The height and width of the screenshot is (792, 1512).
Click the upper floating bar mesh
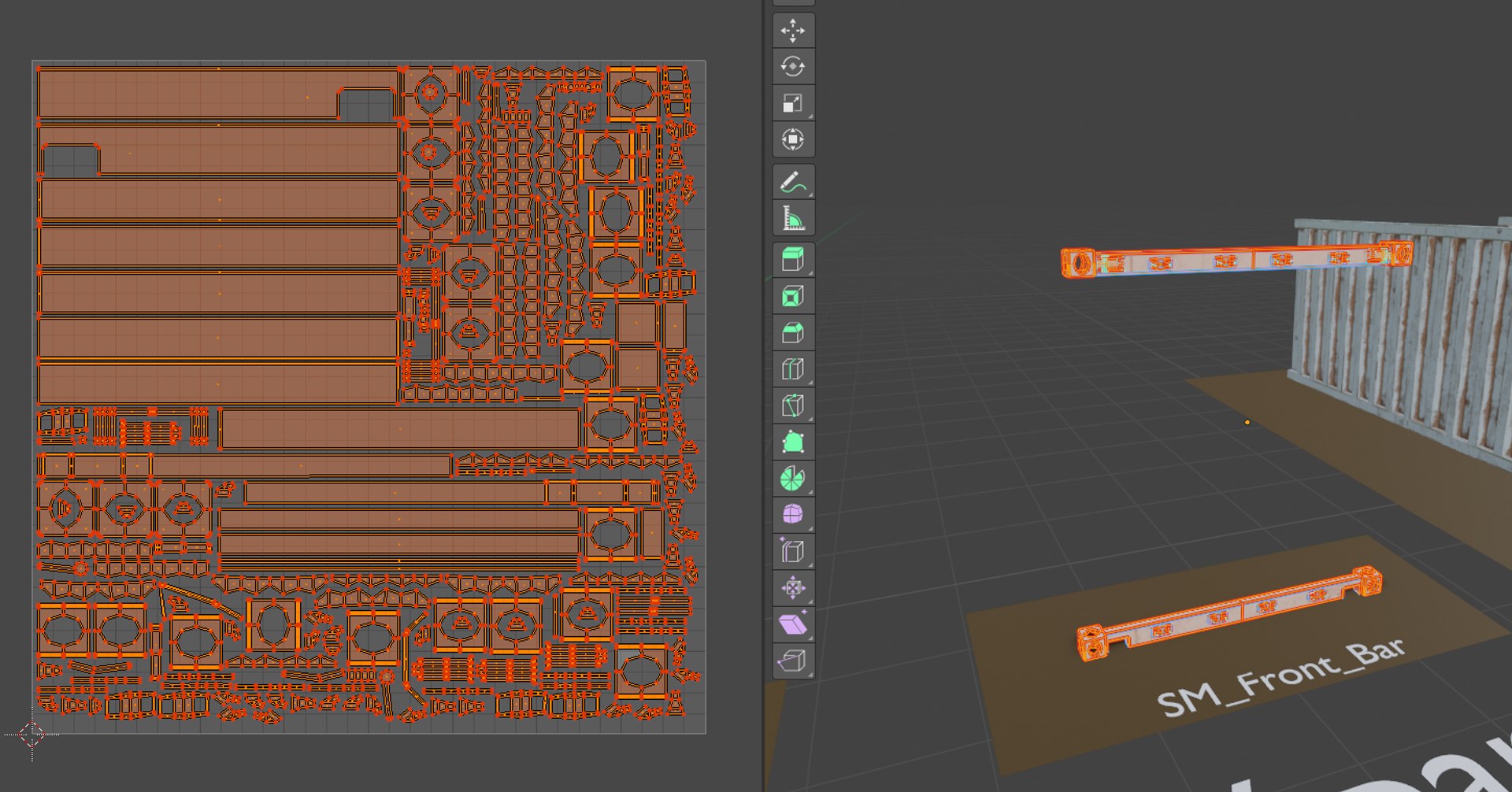click(x=1236, y=260)
